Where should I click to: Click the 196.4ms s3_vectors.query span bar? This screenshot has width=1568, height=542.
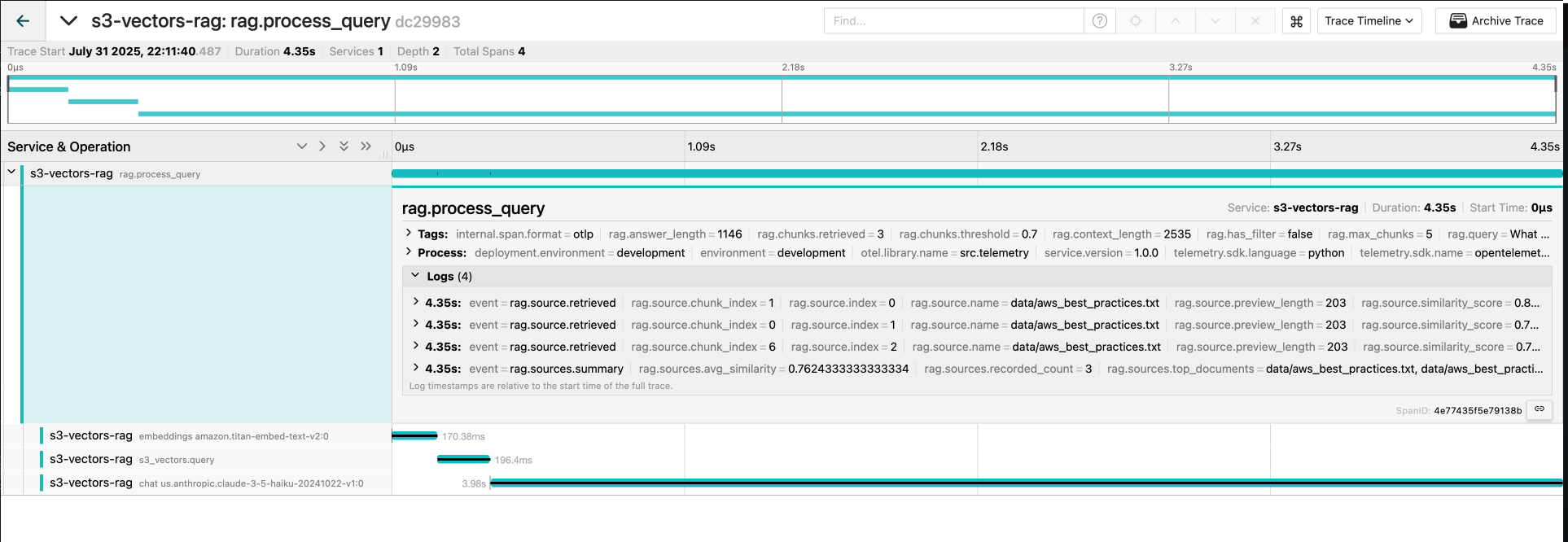click(x=463, y=460)
